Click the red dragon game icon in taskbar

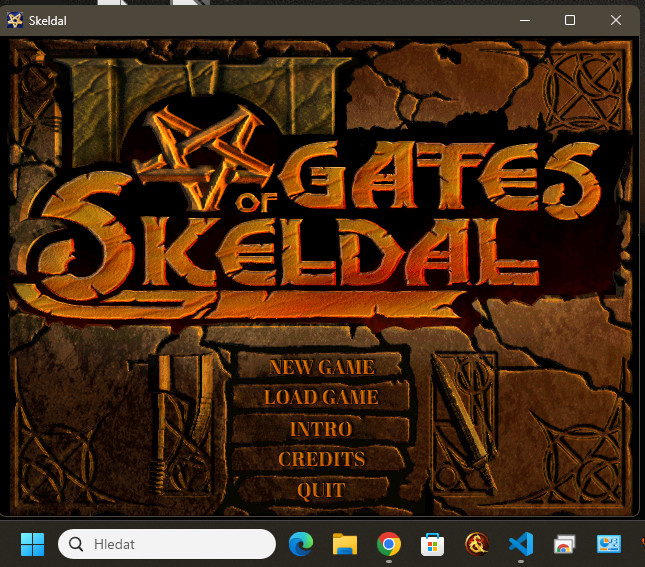pyautogui.click(x=477, y=544)
